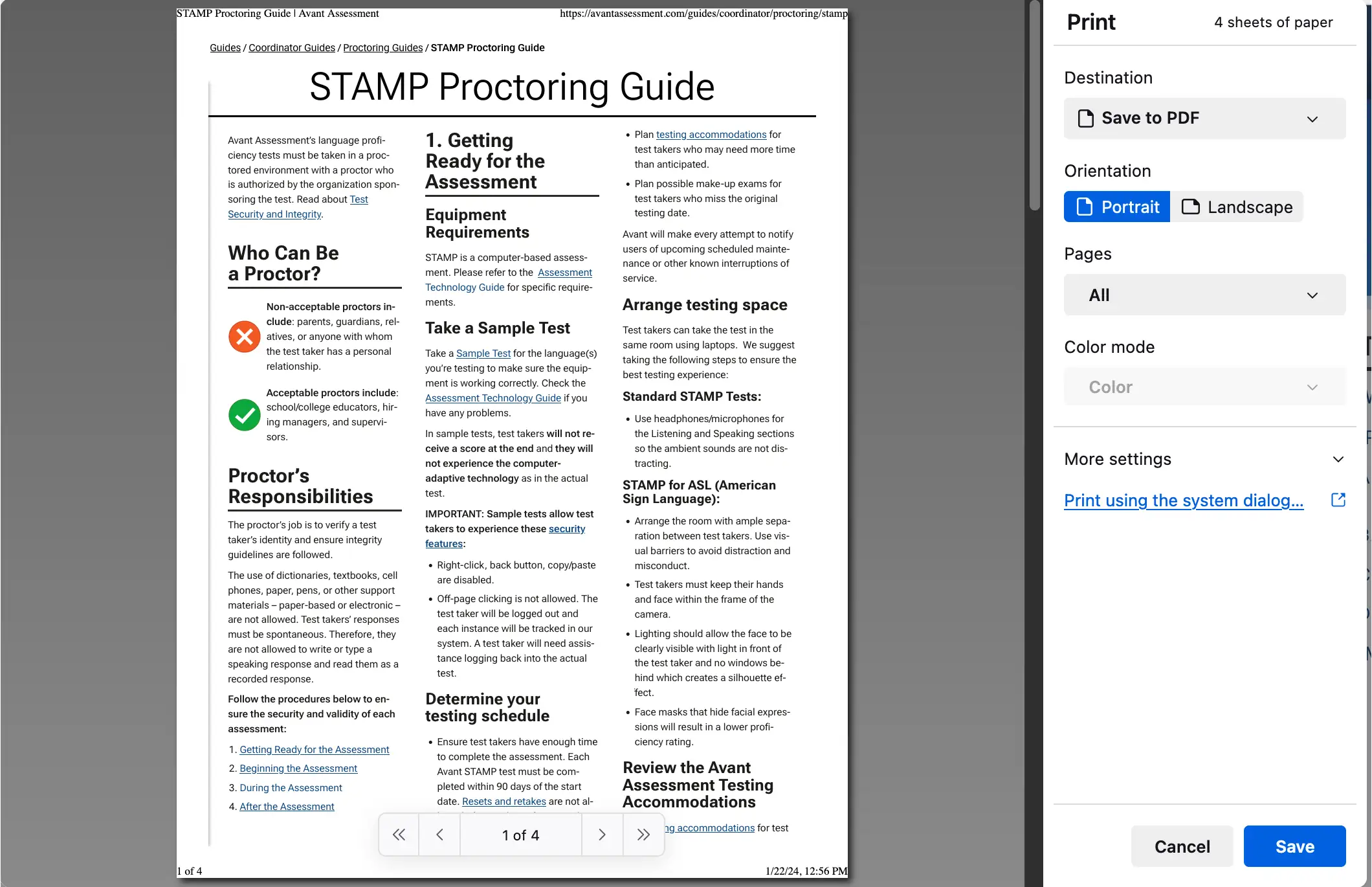Select Portrait orientation toggle

(1117, 207)
